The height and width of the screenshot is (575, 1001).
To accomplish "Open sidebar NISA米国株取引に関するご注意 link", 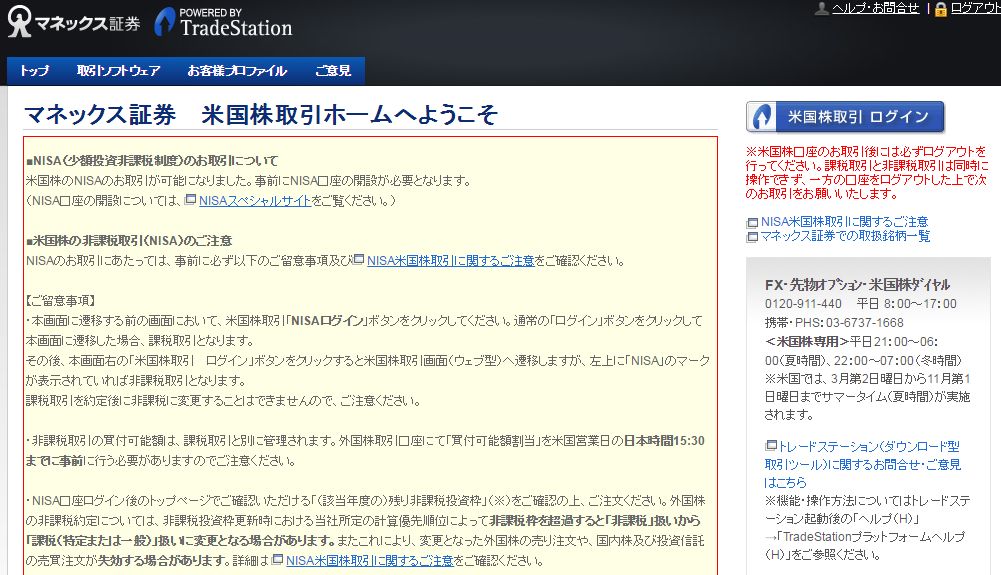I will (x=844, y=221).
